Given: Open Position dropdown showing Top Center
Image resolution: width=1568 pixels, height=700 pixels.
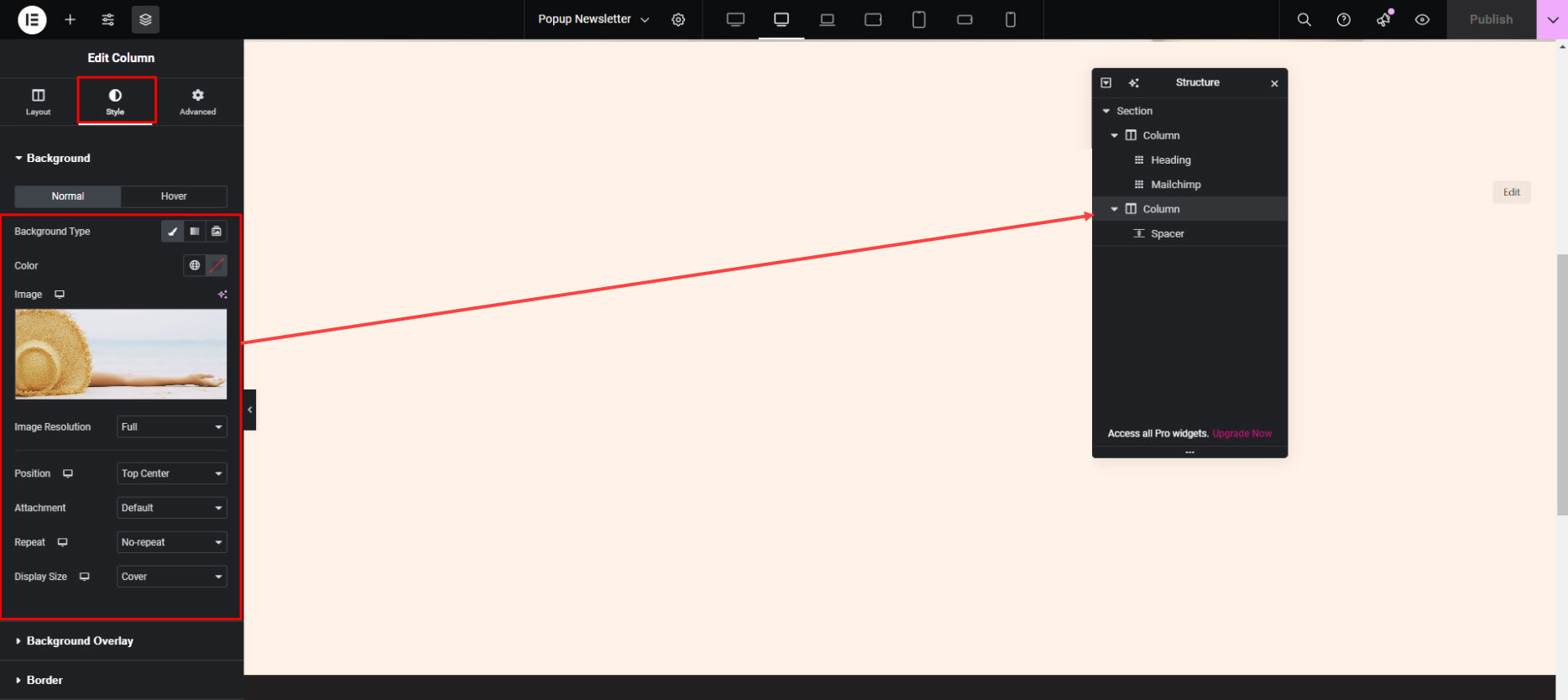Looking at the screenshot, I should pyautogui.click(x=172, y=473).
